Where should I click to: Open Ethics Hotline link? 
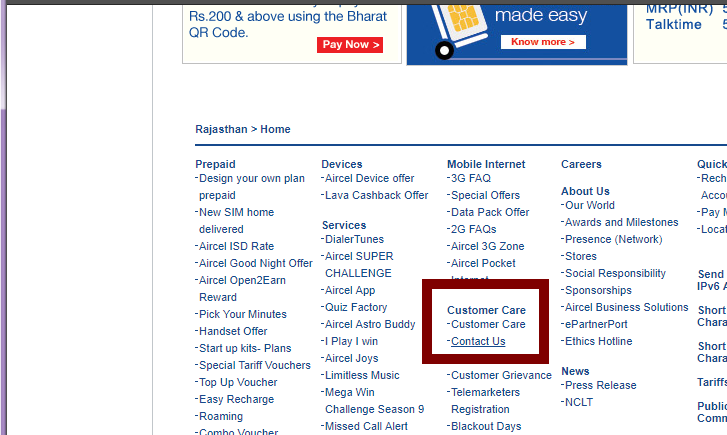point(599,341)
